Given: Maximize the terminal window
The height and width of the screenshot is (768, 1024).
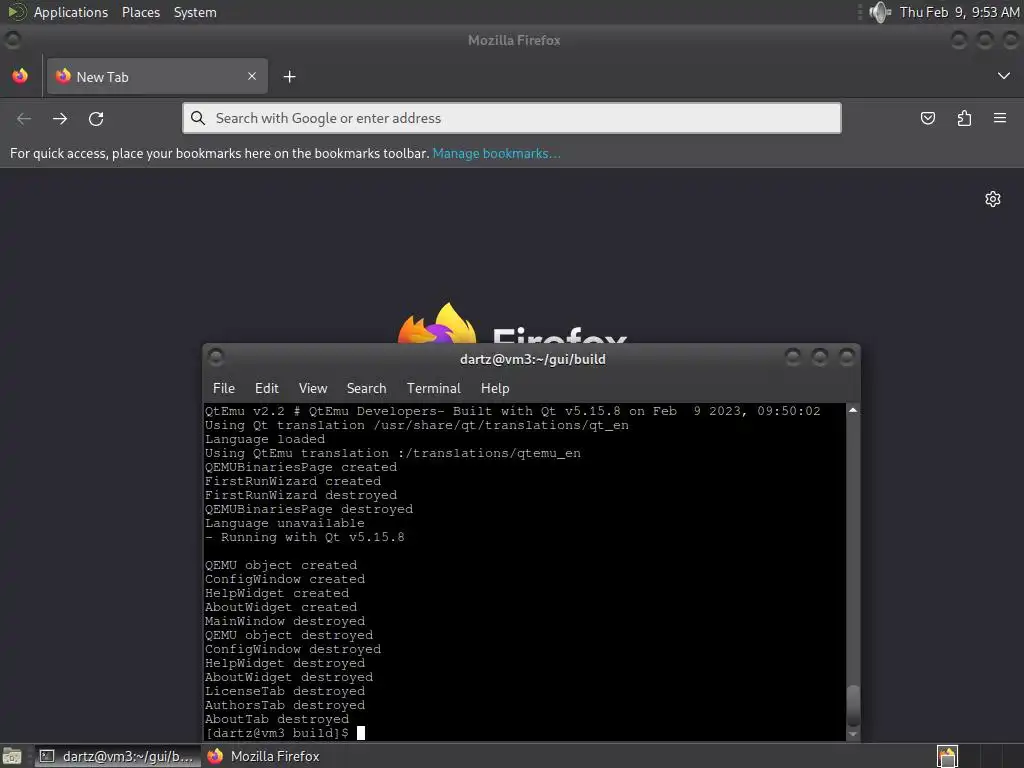Looking at the screenshot, I should (x=820, y=357).
